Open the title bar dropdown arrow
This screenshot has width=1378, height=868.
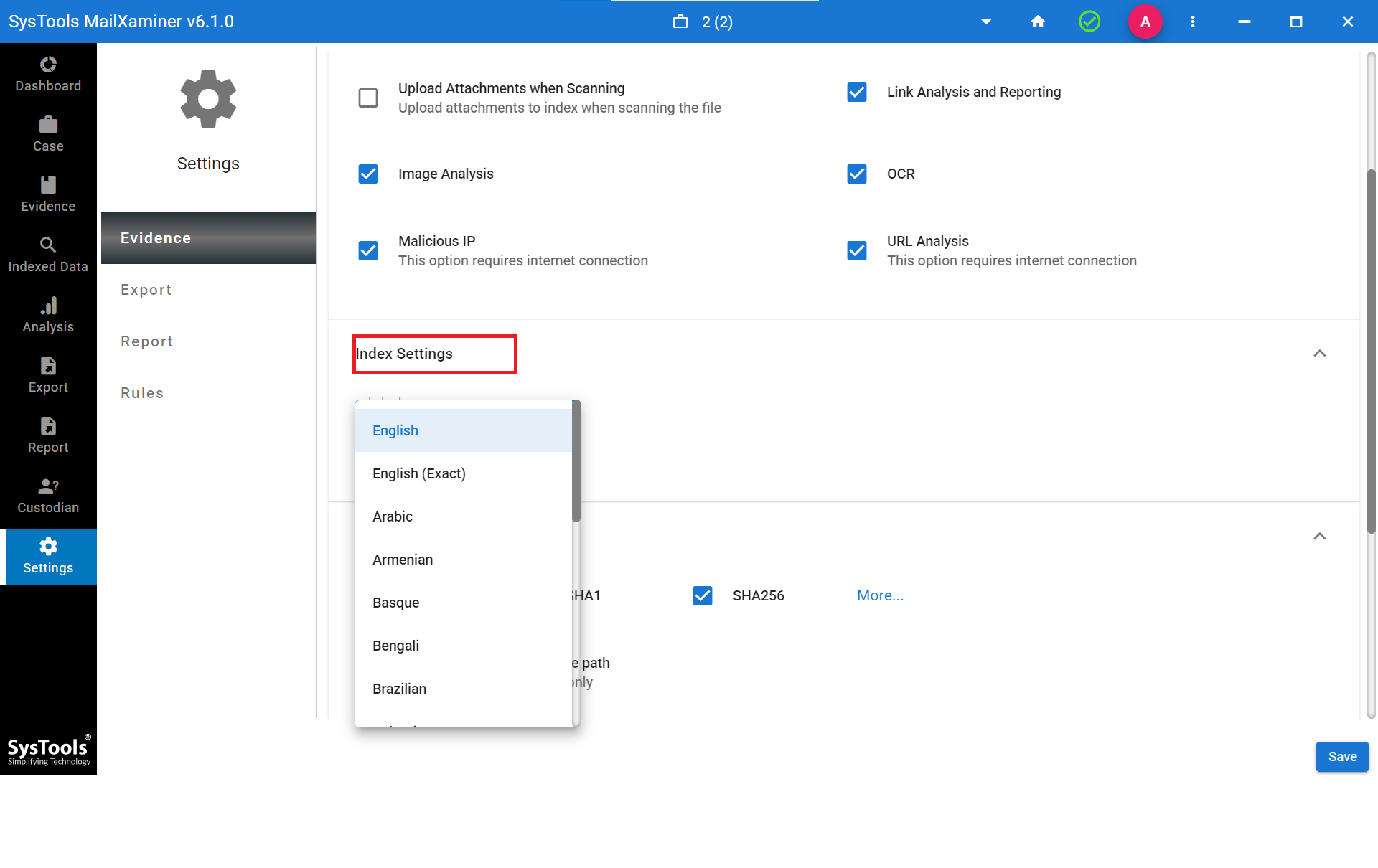coord(986,22)
